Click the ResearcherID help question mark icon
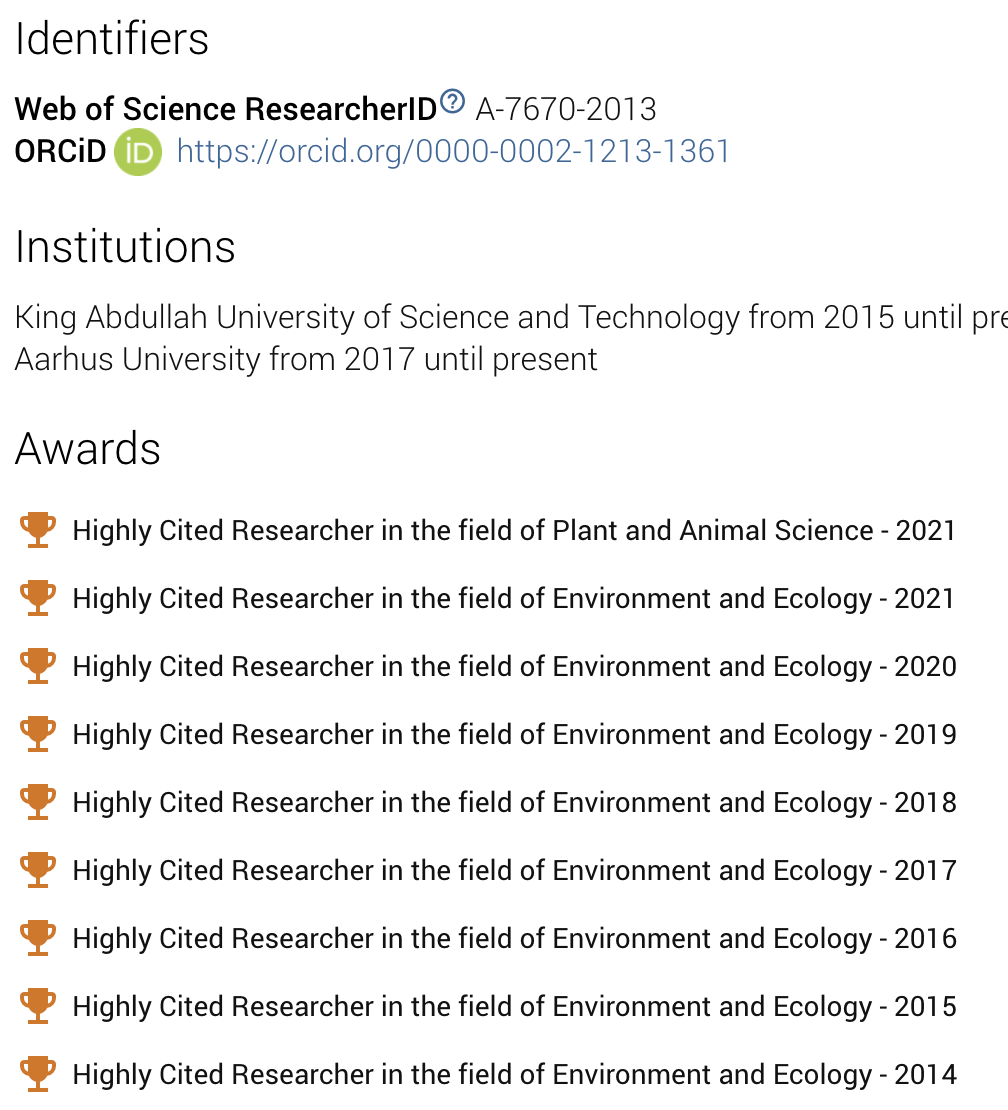The height and width of the screenshot is (1110, 1008). tap(453, 101)
